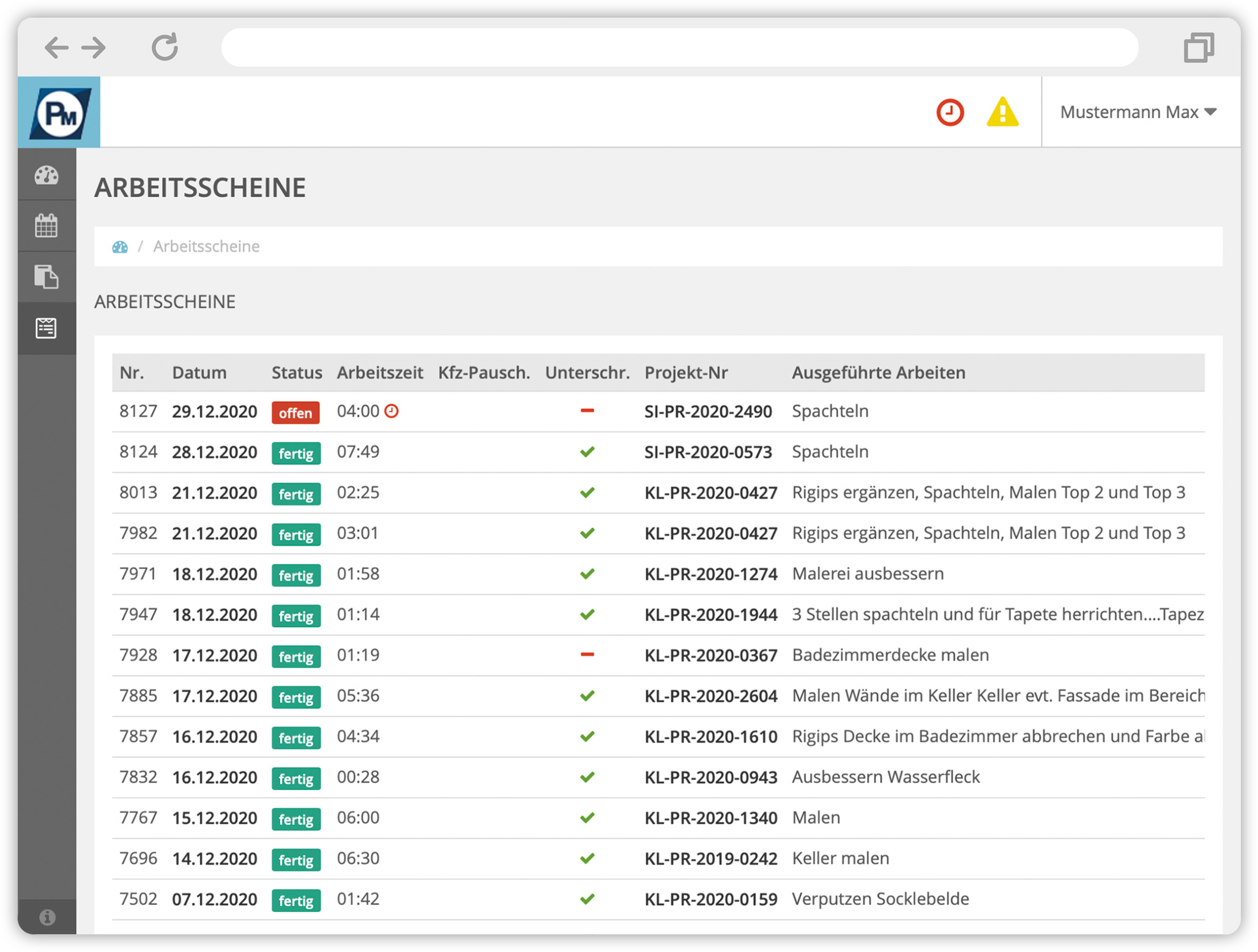Click the breadcrumb home dashboard icon

120,247
